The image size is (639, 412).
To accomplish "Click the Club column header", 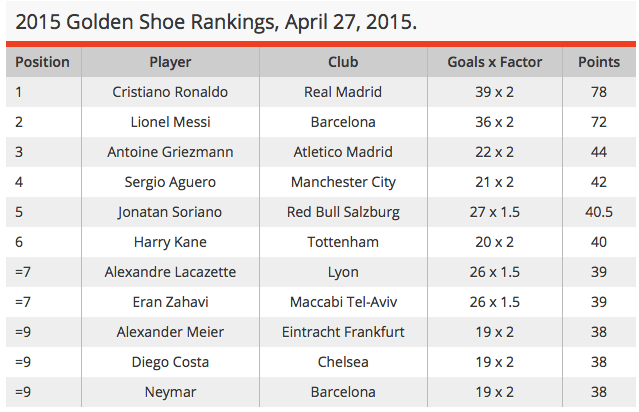I will (x=343, y=62).
